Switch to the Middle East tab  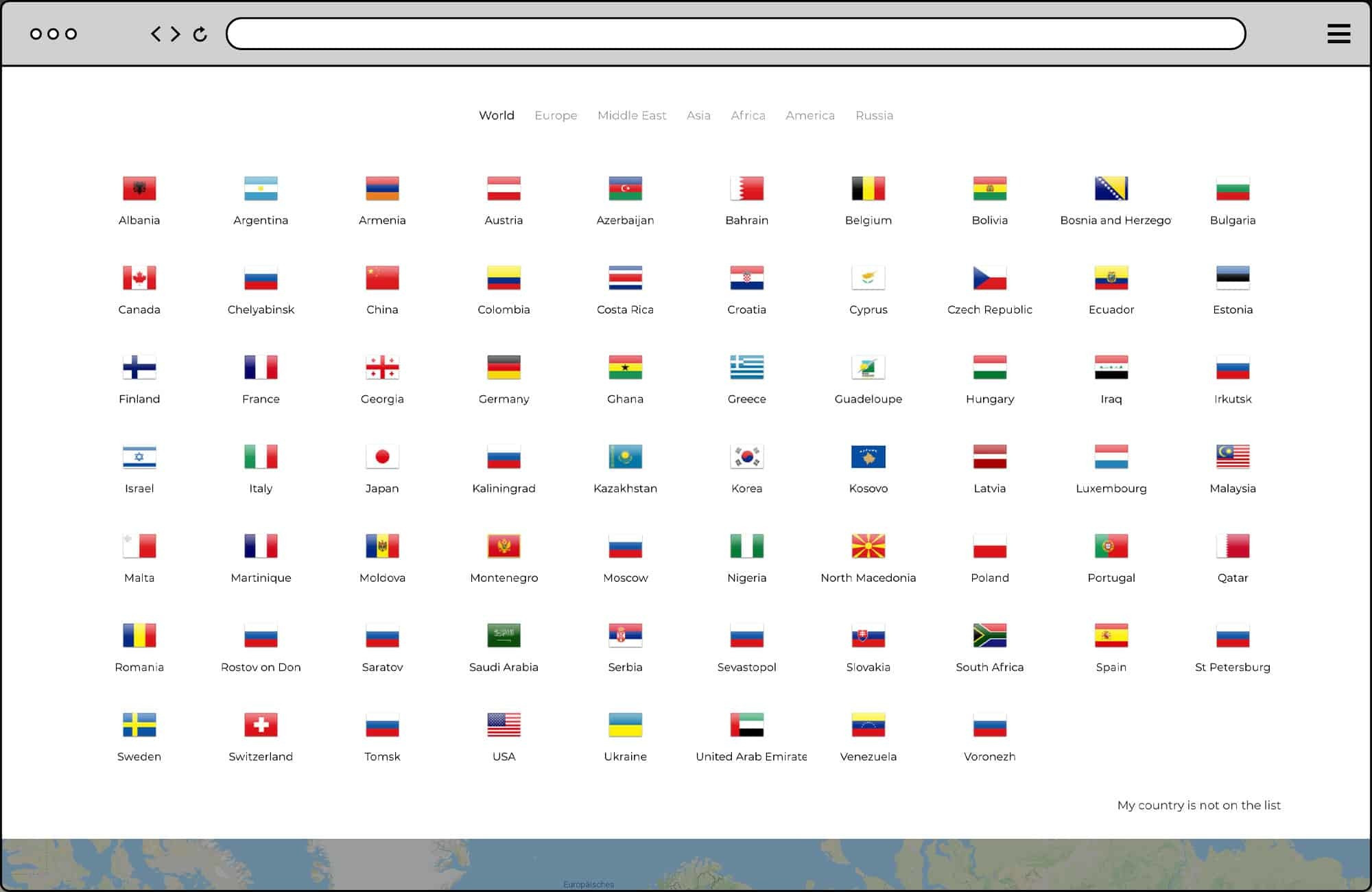(x=632, y=115)
